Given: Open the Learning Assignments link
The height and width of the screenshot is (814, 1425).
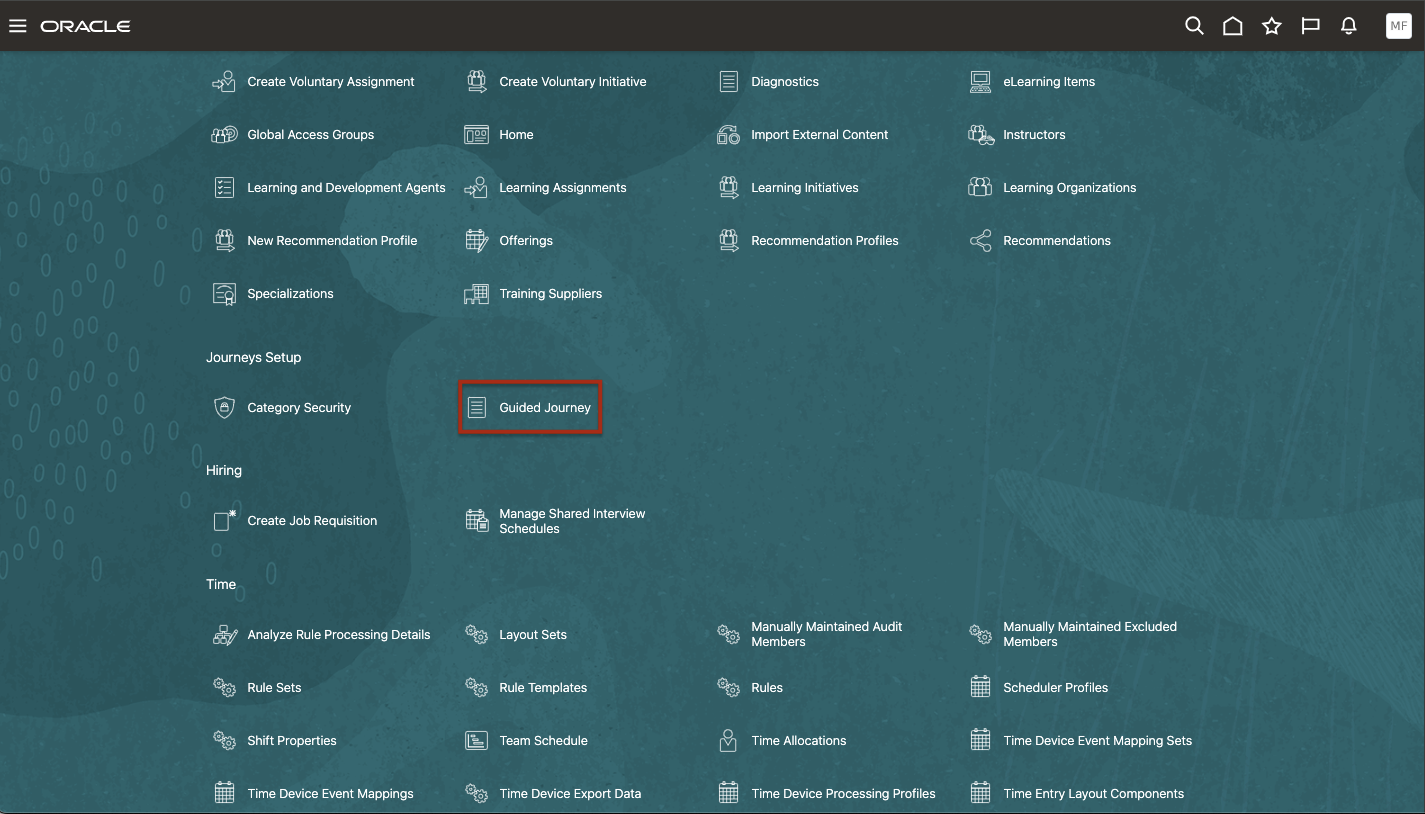Looking at the screenshot, I should tap(563, 188).
